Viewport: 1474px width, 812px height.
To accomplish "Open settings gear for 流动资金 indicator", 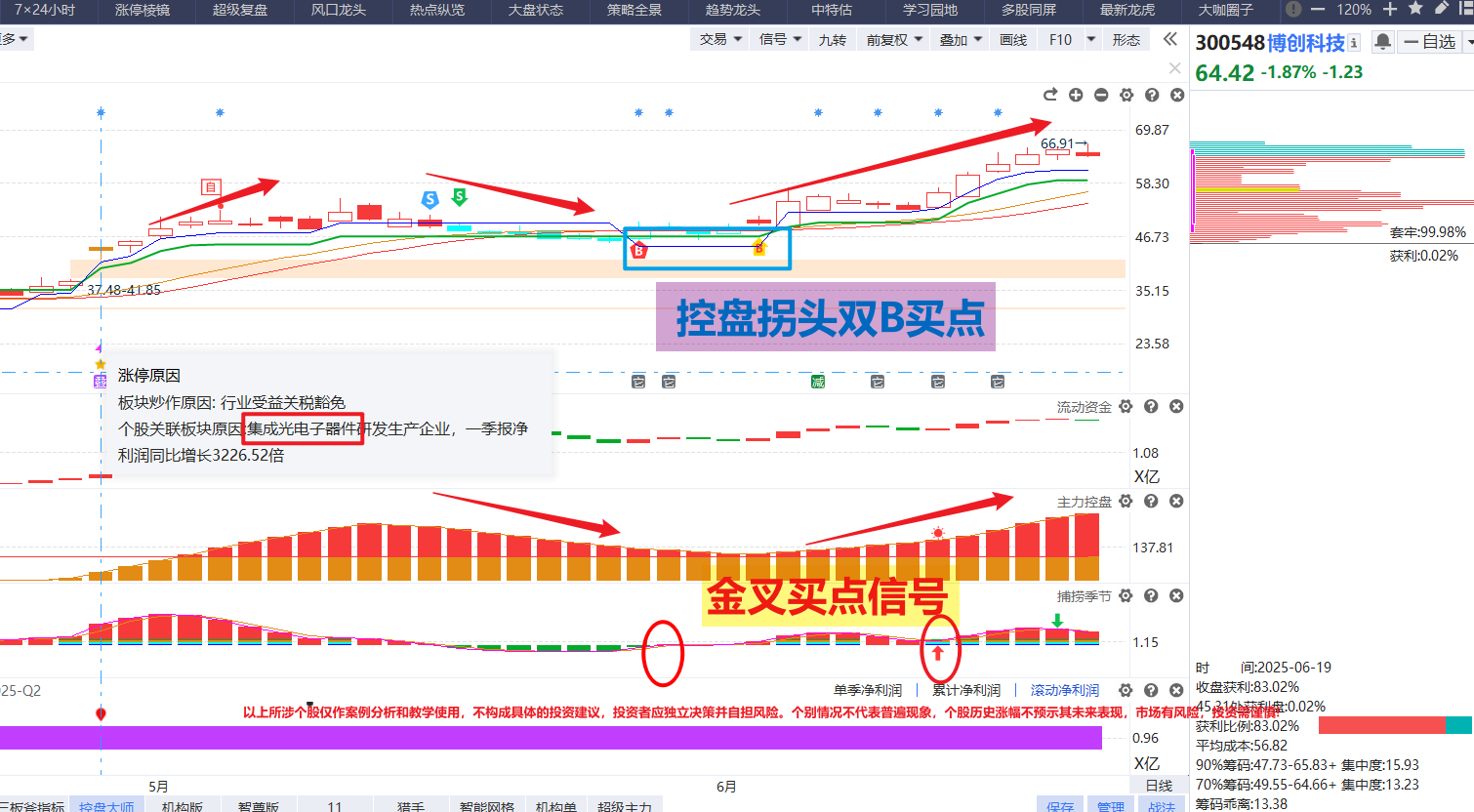I will click(1126, 406).
